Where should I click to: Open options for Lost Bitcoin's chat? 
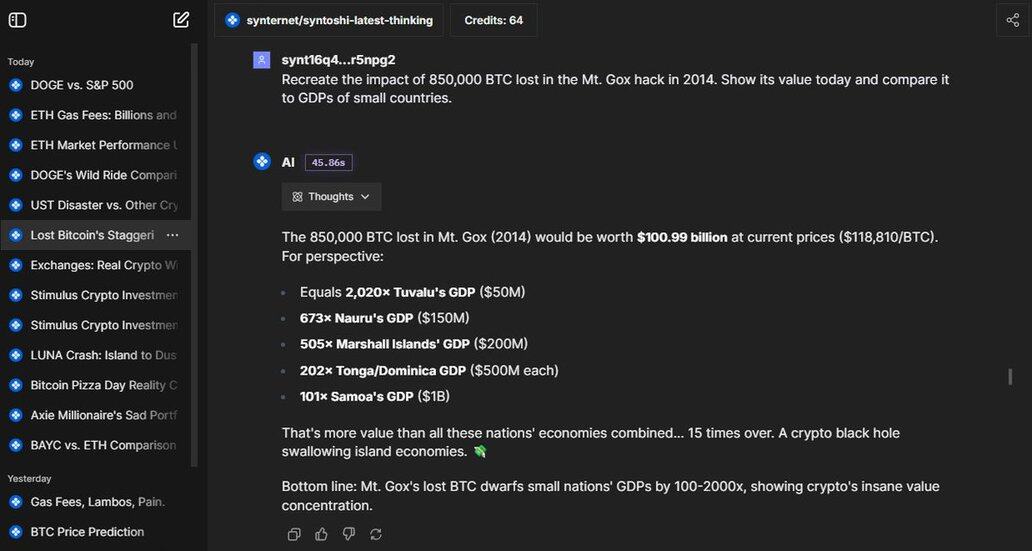(172, 235)
